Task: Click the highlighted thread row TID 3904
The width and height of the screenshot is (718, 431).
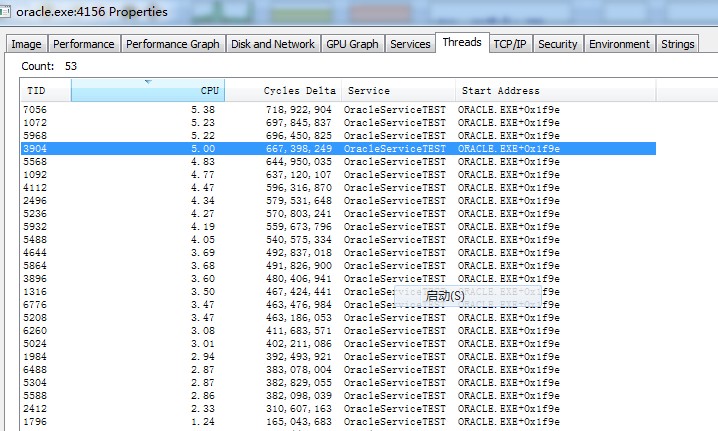Action: [x=338, y=148]
